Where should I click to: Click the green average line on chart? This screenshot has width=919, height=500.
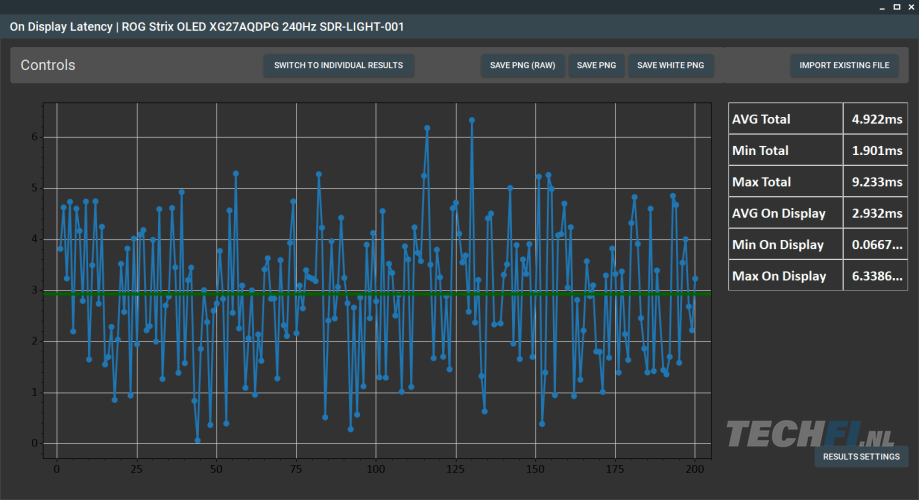377,293
